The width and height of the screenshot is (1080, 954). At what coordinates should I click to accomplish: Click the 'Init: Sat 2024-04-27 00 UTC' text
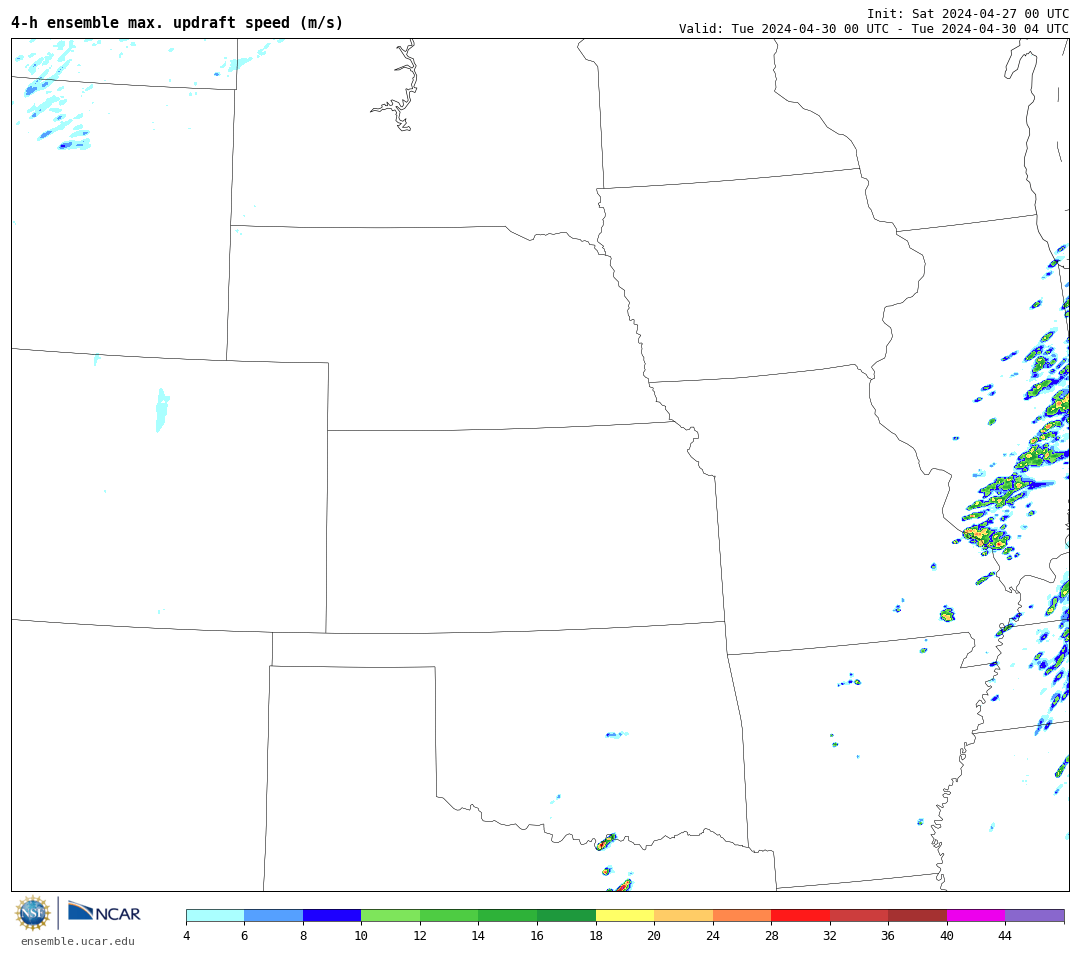click(x=968, y=14)
